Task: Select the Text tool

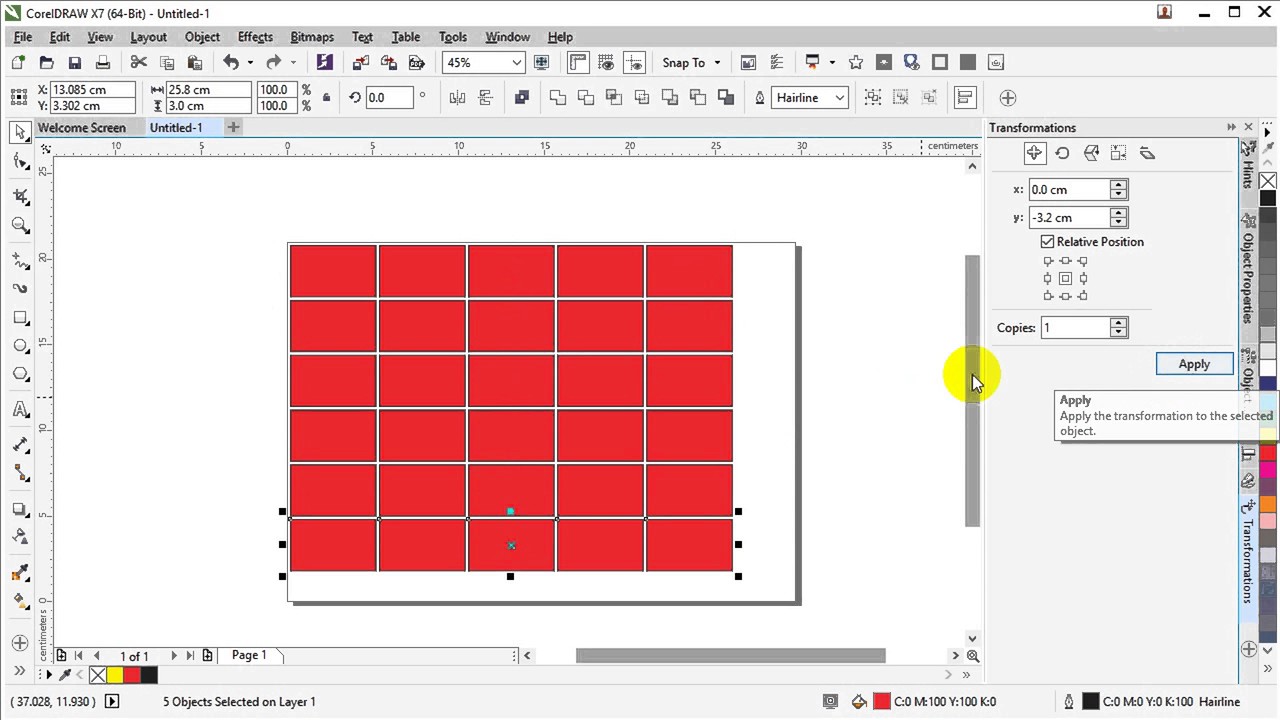Action: (x=20, y=410)
